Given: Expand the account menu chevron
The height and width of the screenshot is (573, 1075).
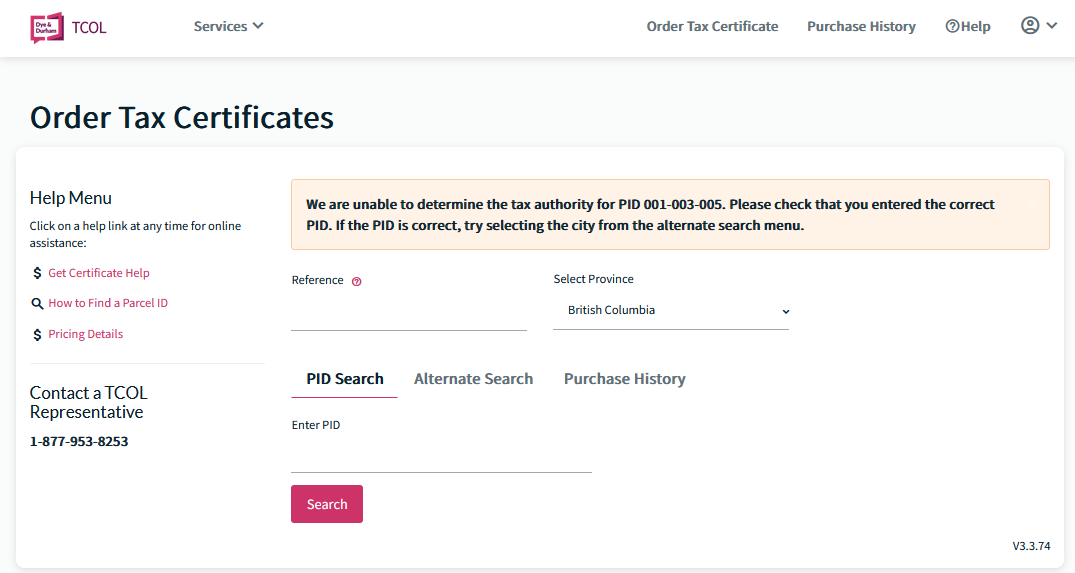Looking at the screenshot, I should pos(1052,26).
